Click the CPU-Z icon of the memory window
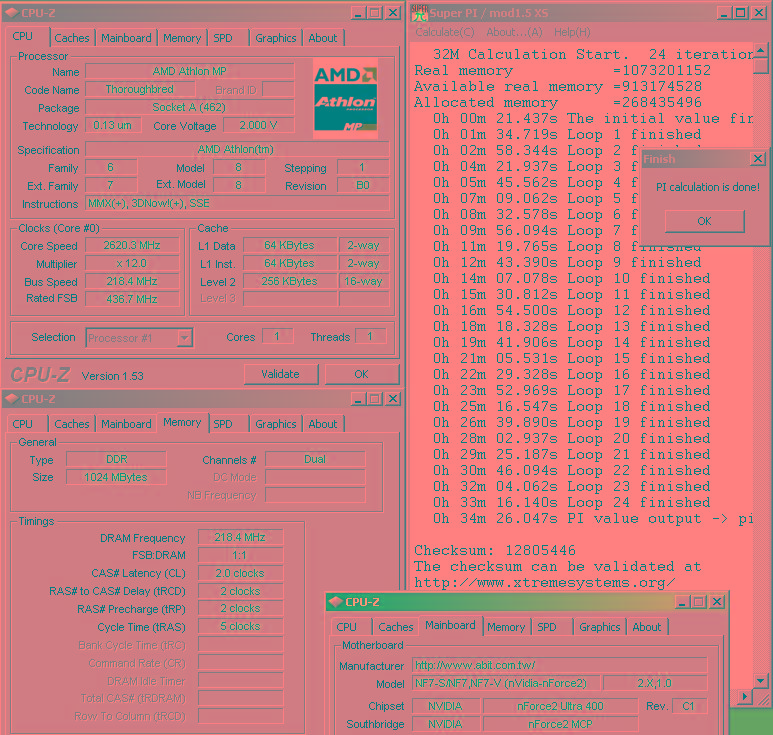 12,399
